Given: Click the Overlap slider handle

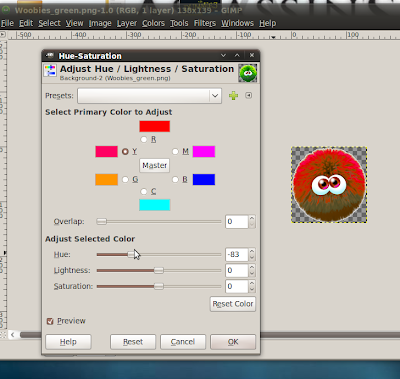Looking at the screenshot, I should (102, 222).
